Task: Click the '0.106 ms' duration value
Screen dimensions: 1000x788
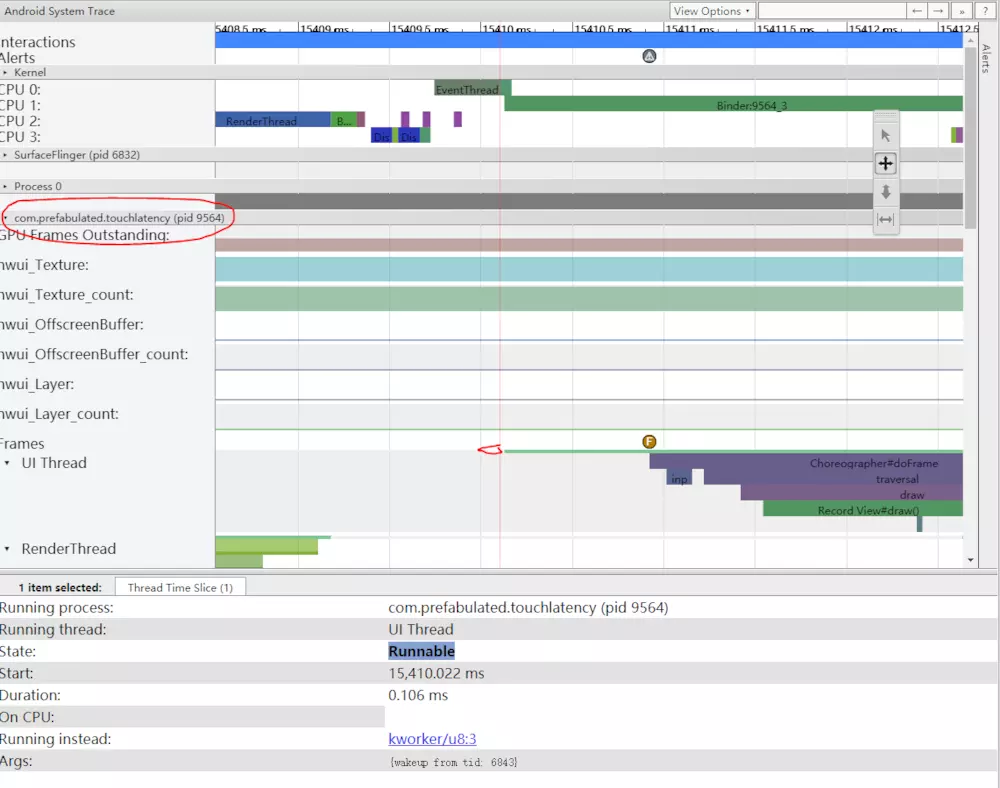Action: [418, 695]
